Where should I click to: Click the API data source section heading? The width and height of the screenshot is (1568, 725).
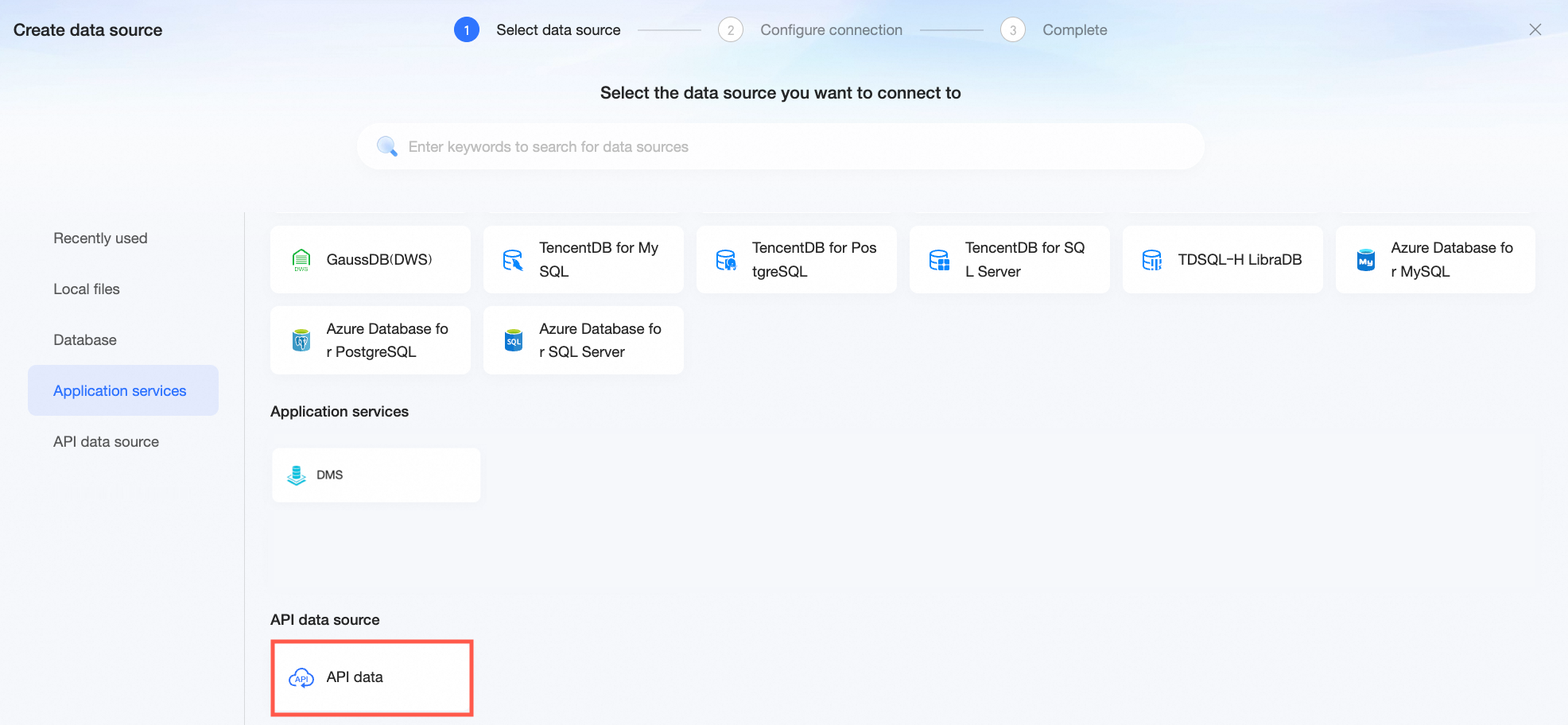pyautogui.click(x=325, y=620)
